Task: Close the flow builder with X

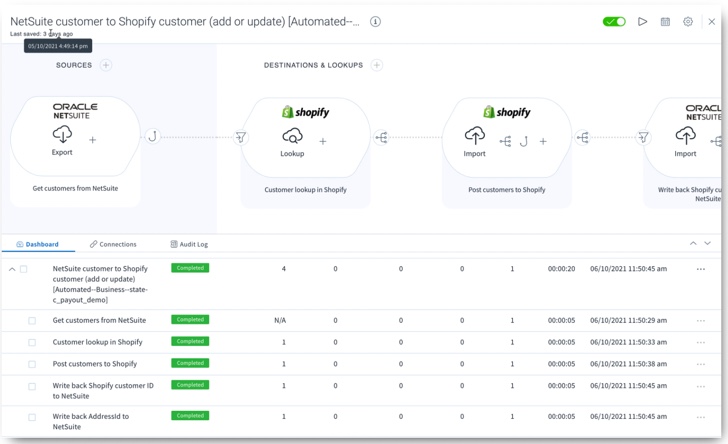Action: pyautogui.click(x=711, y=21)
